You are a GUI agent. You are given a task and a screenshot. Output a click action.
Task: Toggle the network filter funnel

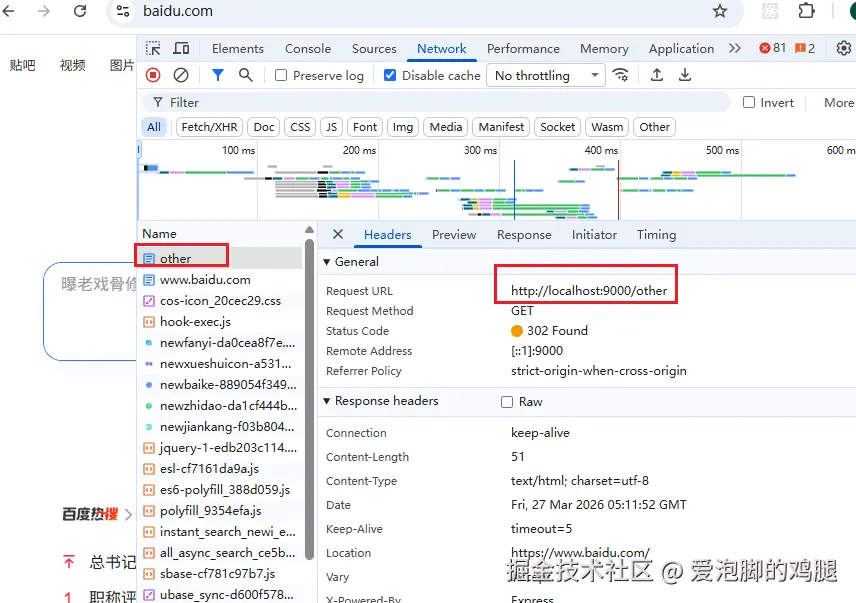(218, 75)
